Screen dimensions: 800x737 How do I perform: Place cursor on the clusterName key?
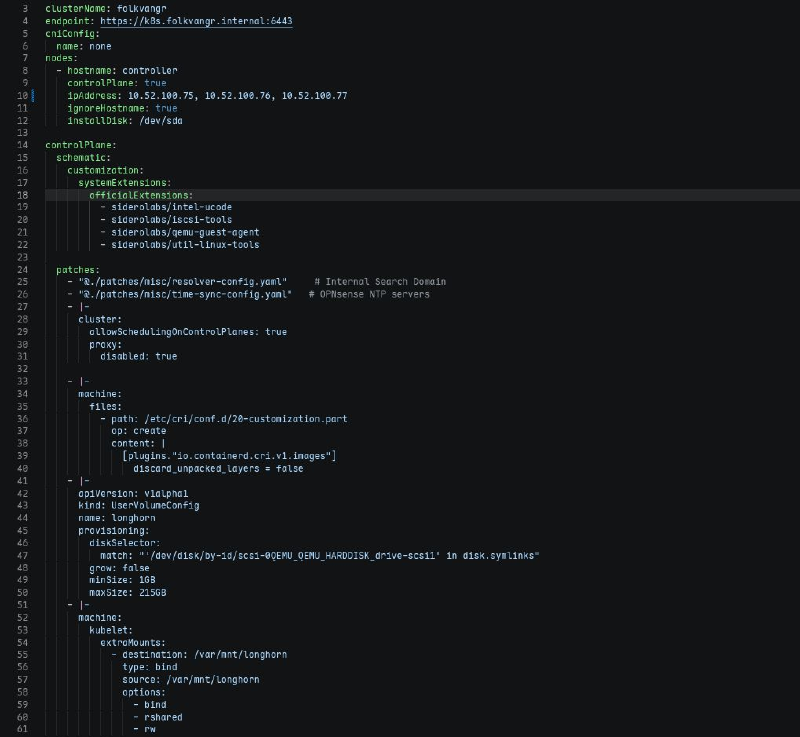click(76, 9)
